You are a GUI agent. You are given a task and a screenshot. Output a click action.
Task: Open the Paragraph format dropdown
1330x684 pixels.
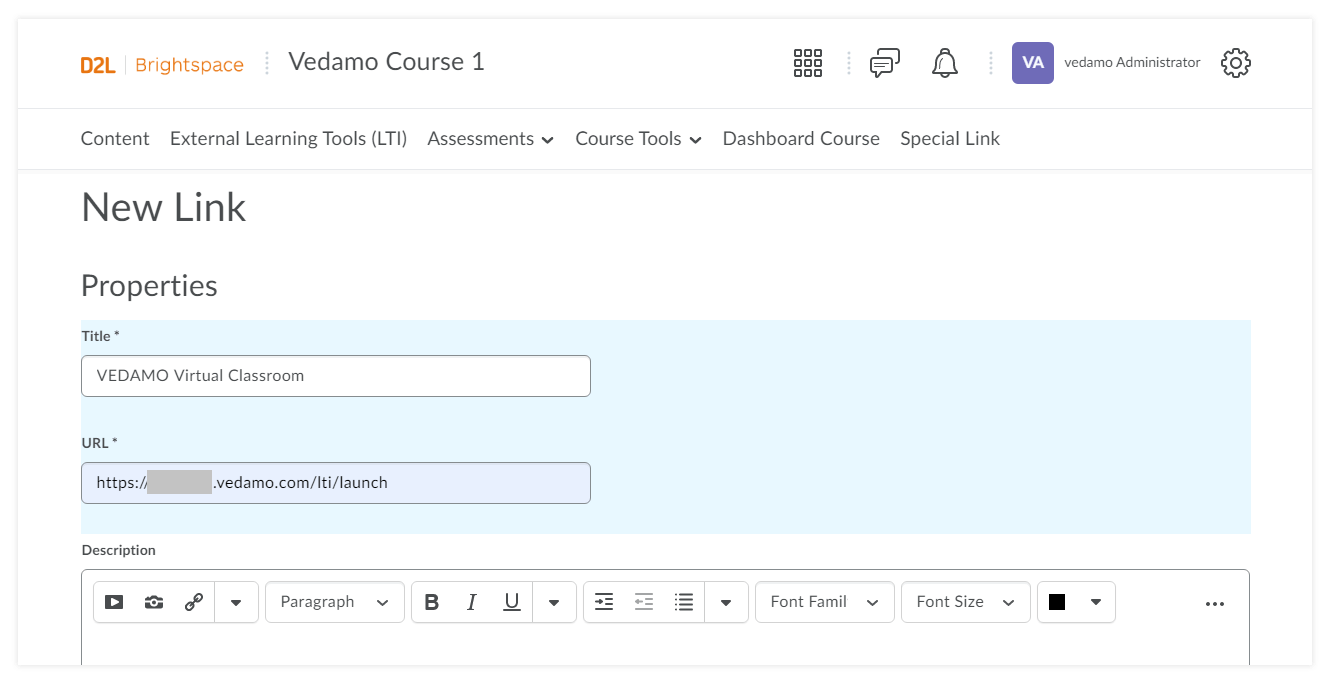[x=335, y=602]
